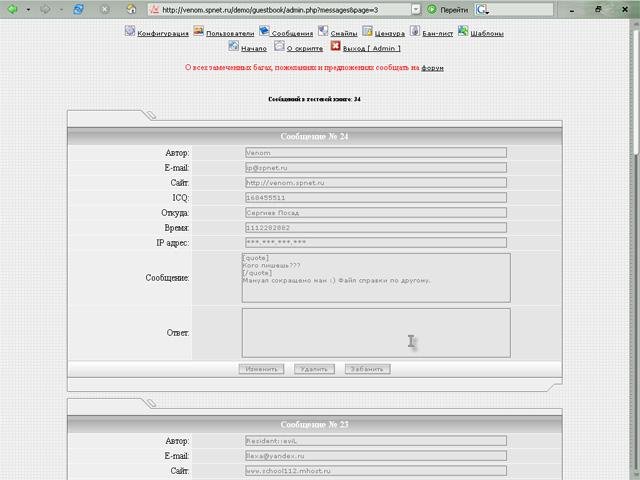Click the Удалить button for message 24

(314, 369)
